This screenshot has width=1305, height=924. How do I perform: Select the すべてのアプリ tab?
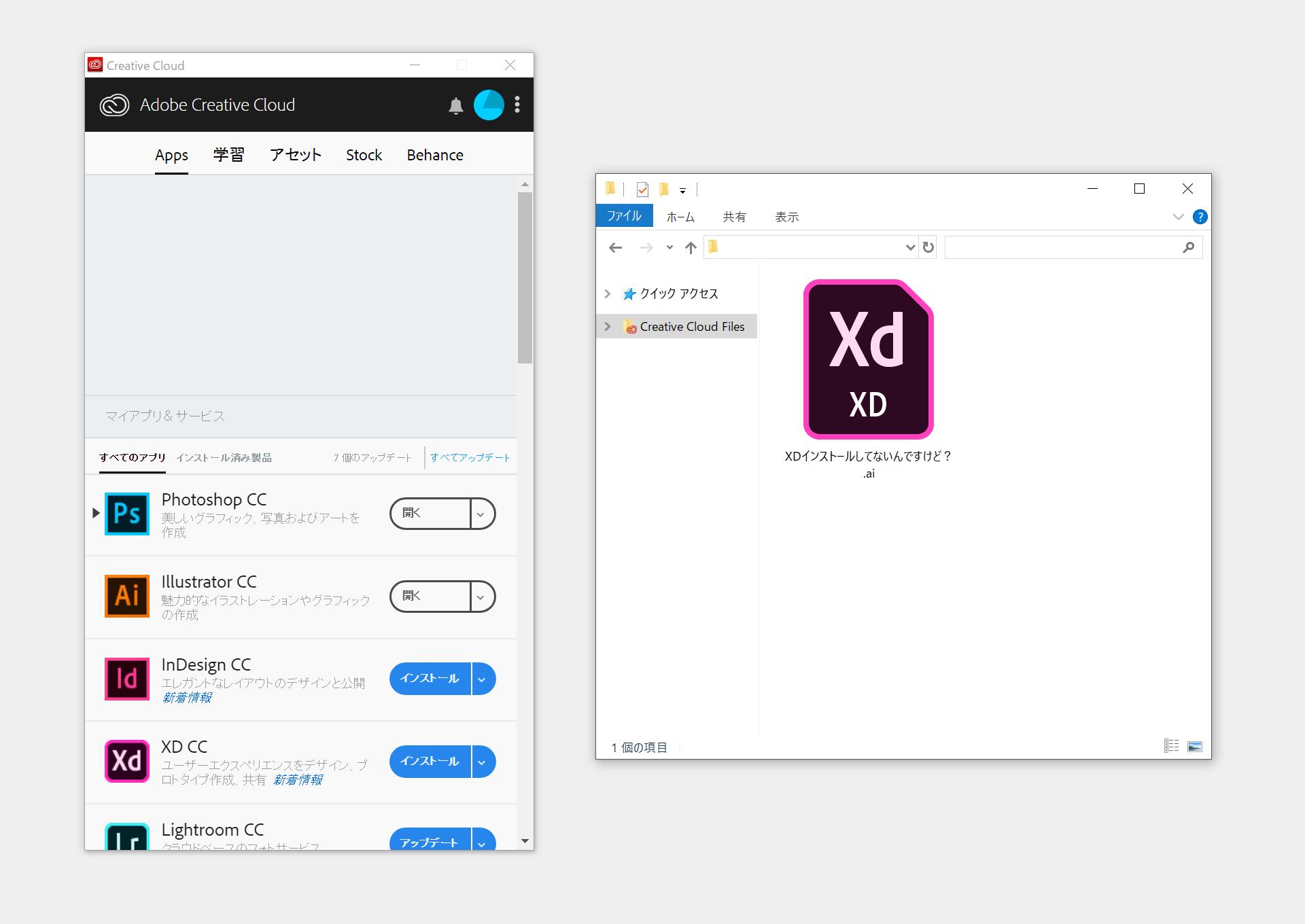tap(133, 457)
